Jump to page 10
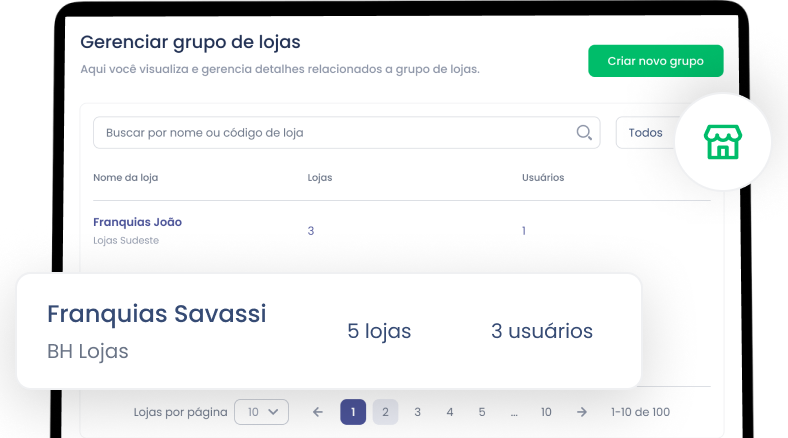The image size is (788, 438). 546,412
